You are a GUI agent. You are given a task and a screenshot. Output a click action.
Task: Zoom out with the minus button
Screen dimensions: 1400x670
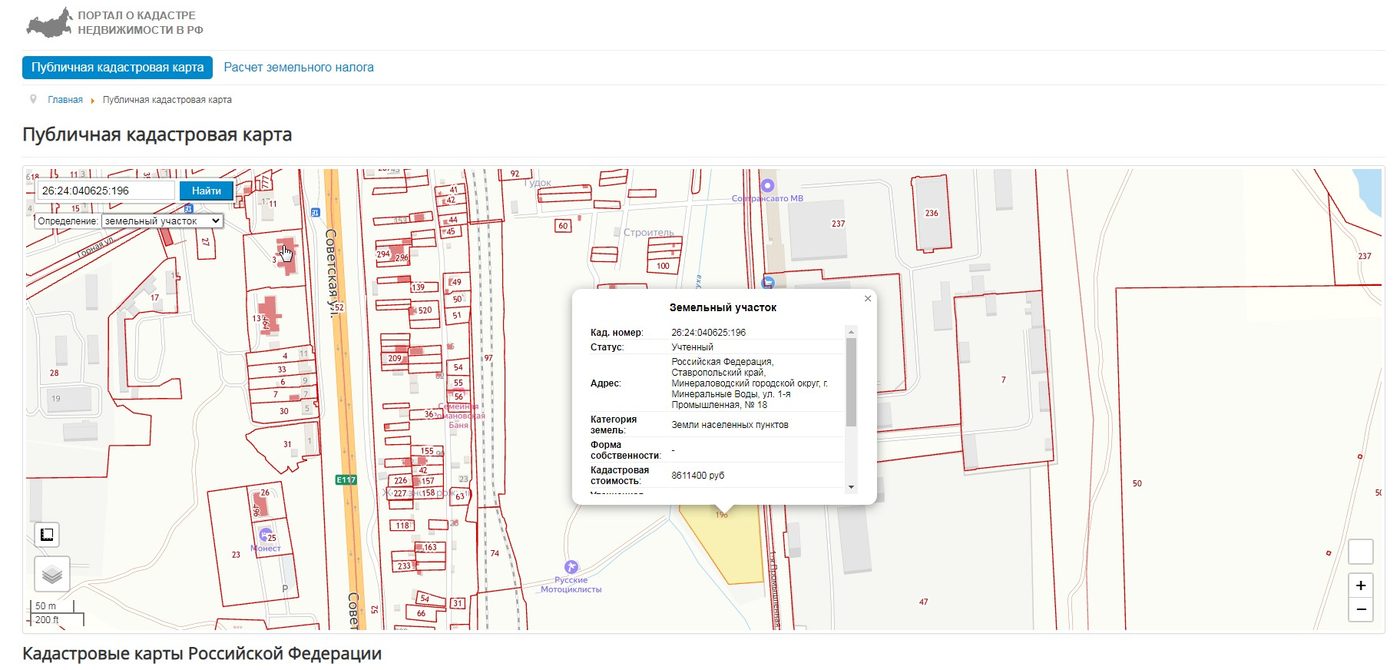pyautogui.click(x=1360, y=609)
